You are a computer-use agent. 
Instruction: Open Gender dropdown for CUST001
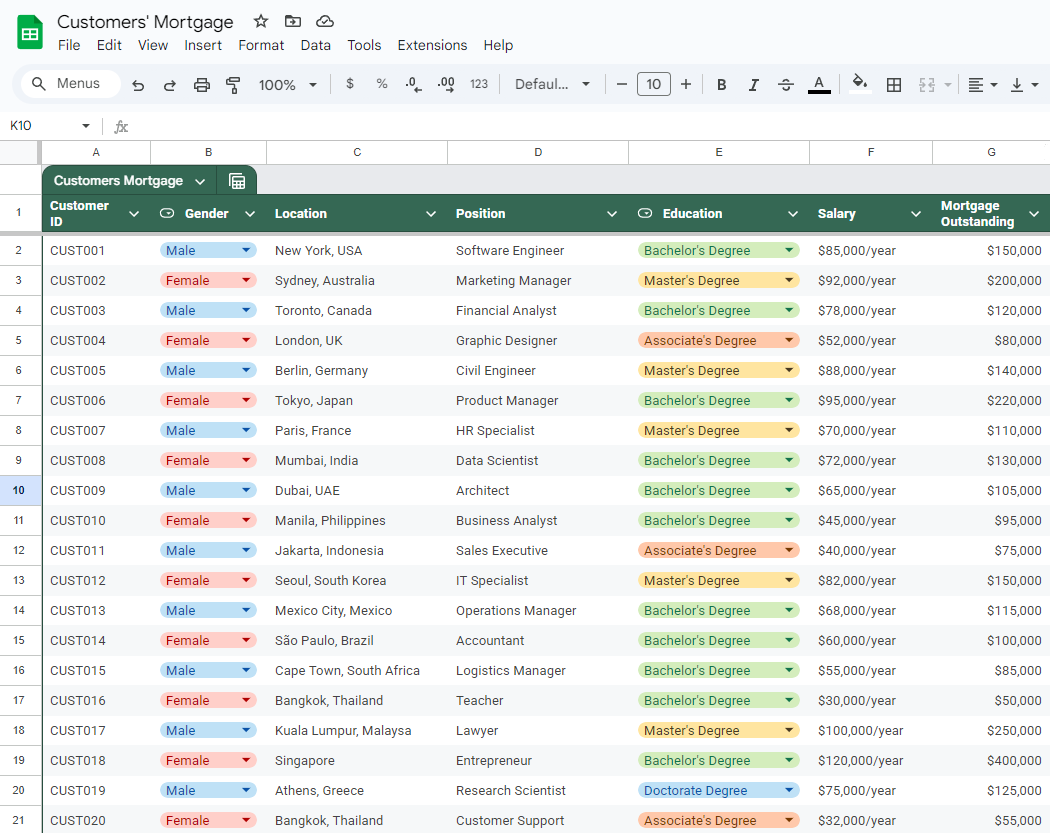(246, 250)
